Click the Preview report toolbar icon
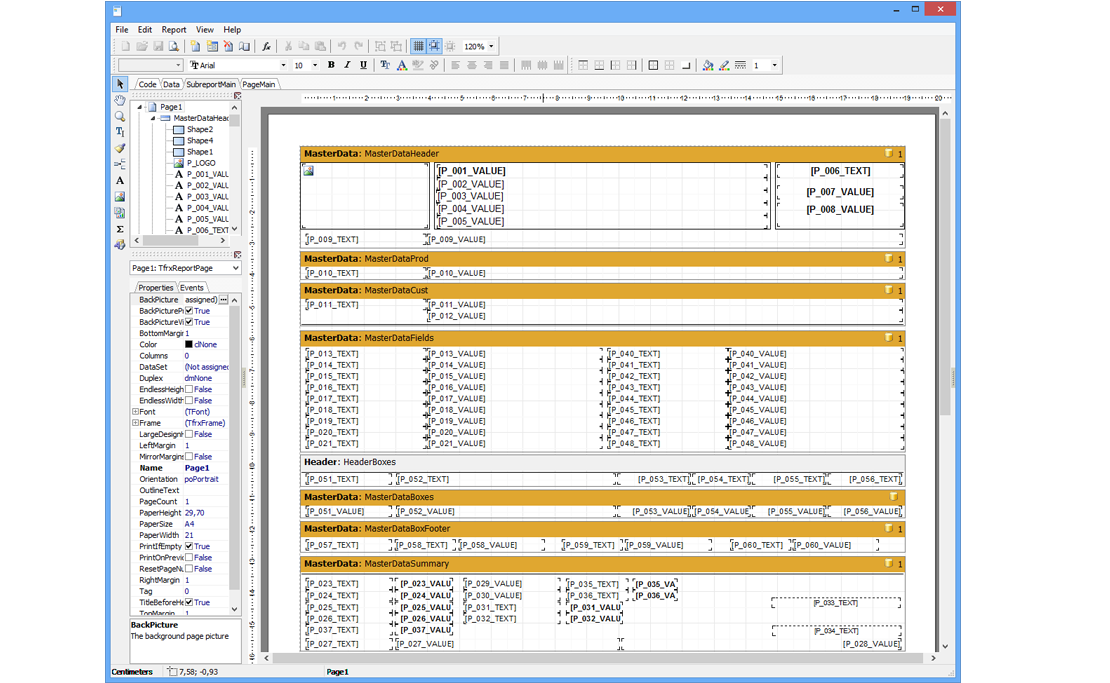Image resolution: width=1110 pixels, height=683 pixels. click(x=174, y=46)
